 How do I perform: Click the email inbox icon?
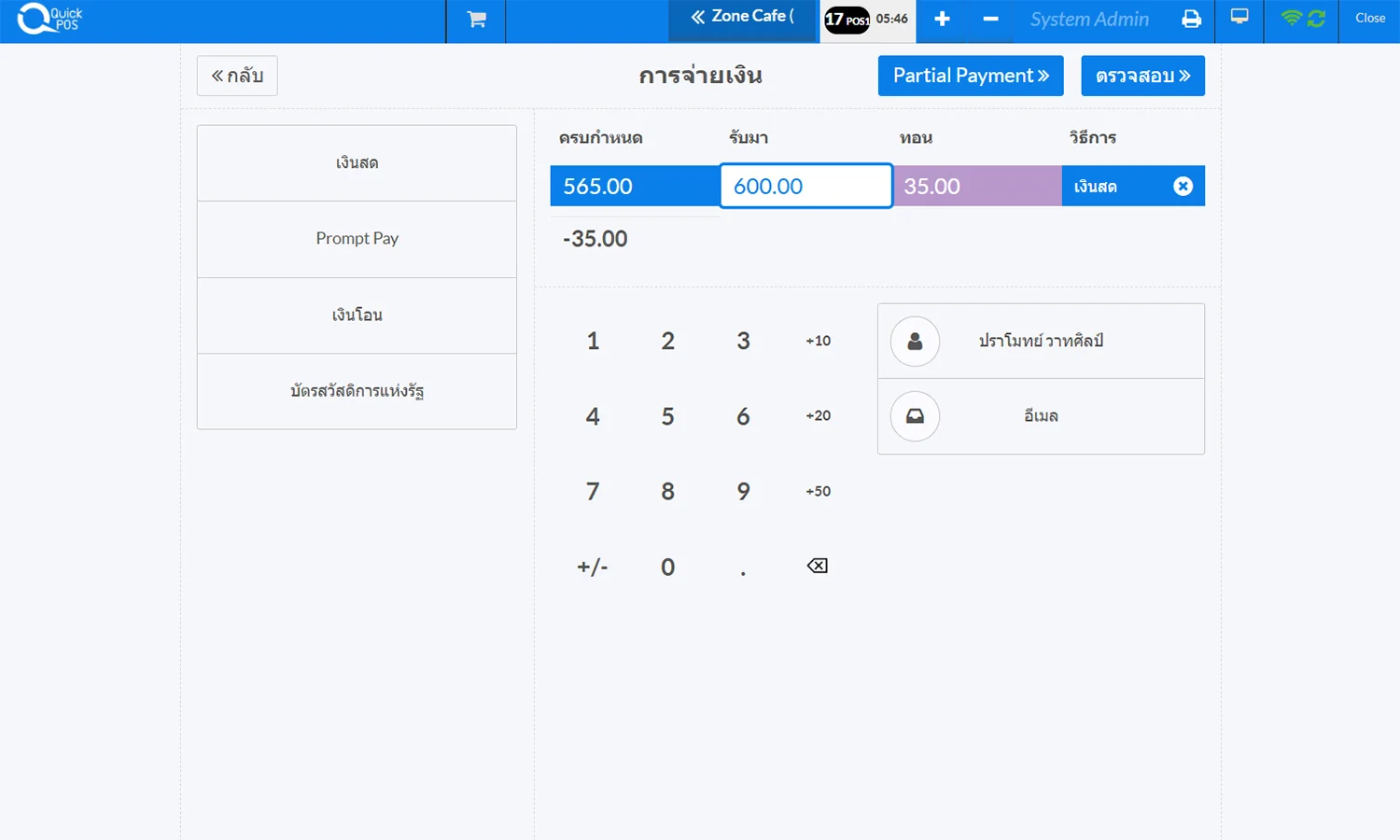[915, 416]
